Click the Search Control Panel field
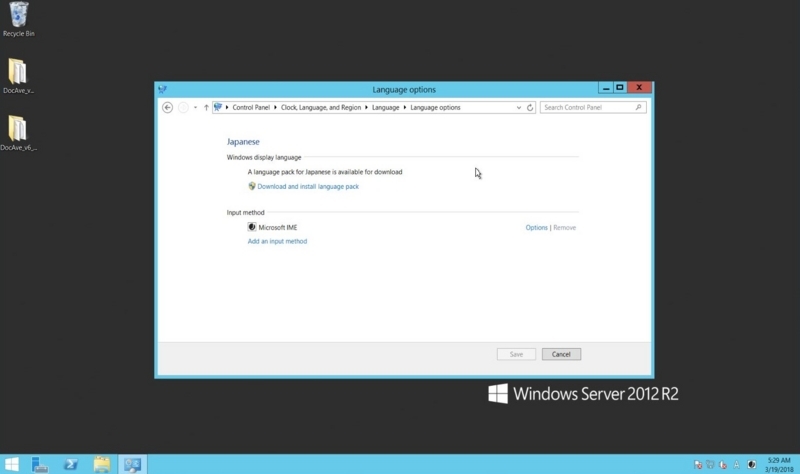 (x=593, y=108)
